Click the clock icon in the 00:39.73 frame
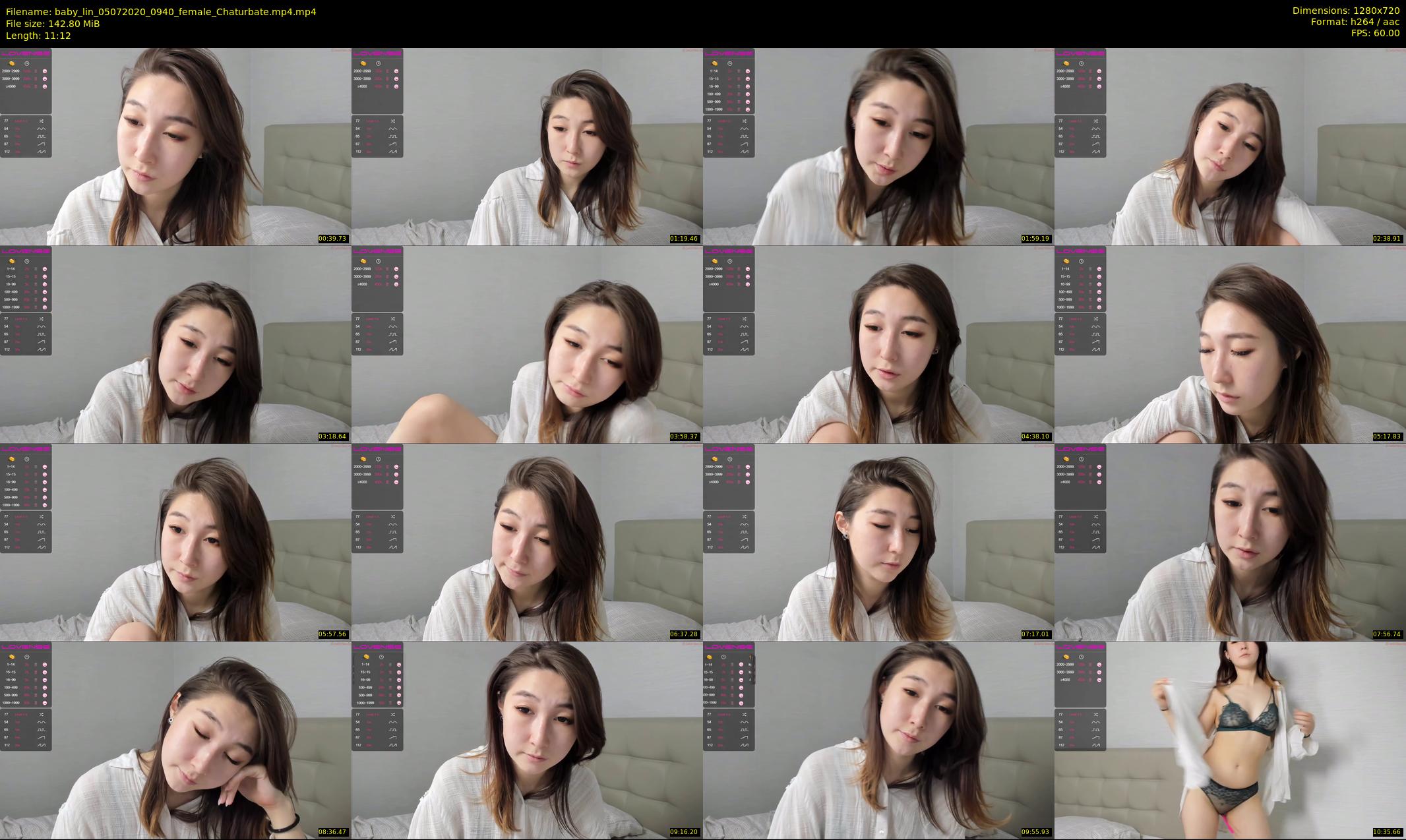The height and width of the screenshot is (840, 1406). click(x=27, y=63)
